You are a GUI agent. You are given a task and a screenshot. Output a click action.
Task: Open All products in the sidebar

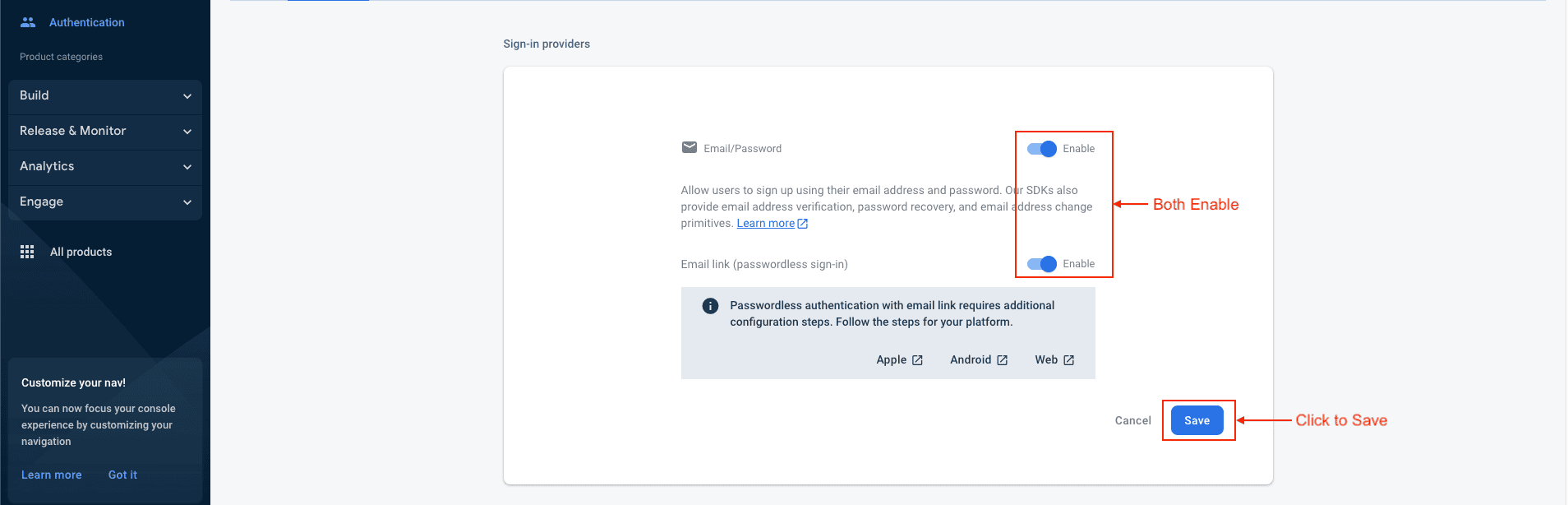coord(81,252)
